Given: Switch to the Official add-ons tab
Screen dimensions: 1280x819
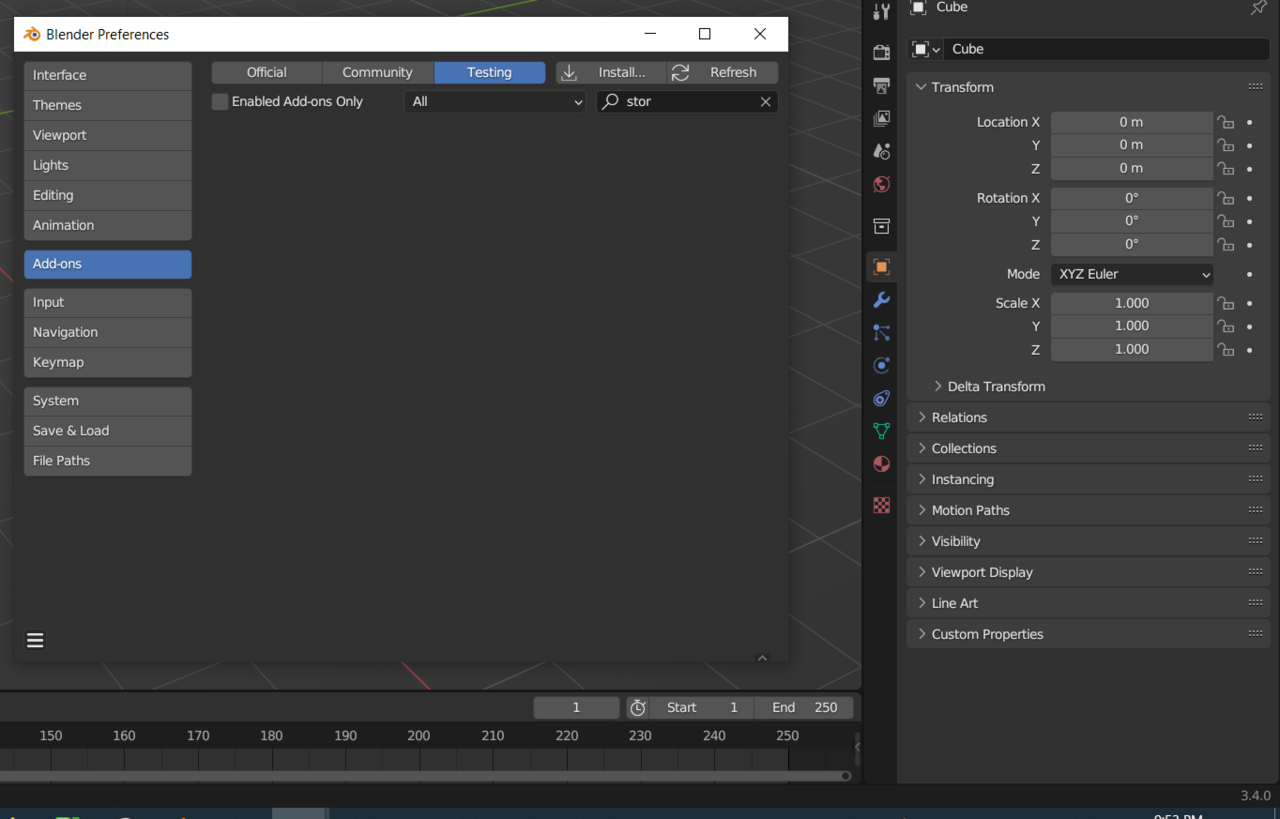Looking at the screenshot, I should click(267, 72).
